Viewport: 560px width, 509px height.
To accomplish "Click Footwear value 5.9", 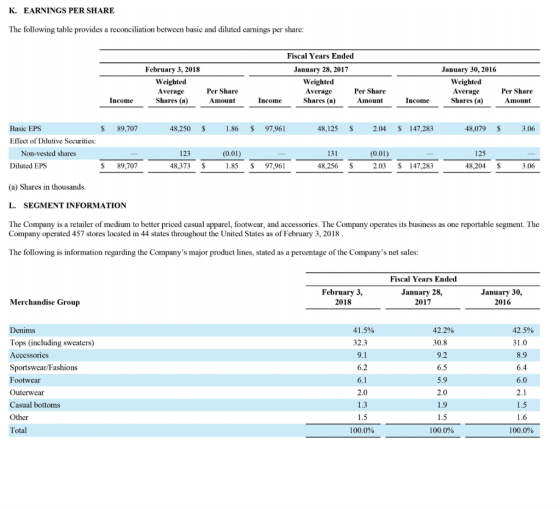I will tap(442, 380).
